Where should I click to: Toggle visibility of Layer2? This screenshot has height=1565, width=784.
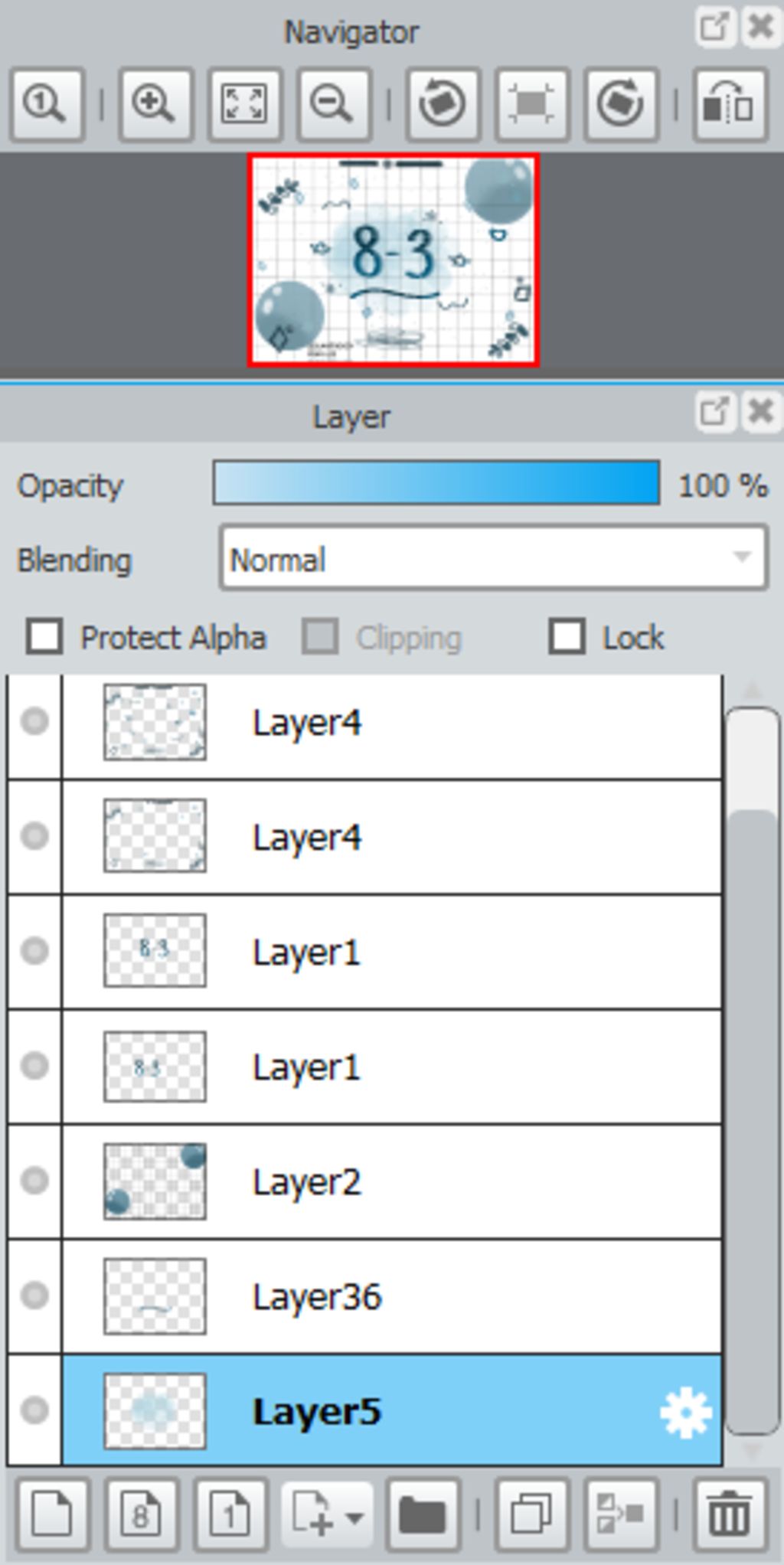34,1181
